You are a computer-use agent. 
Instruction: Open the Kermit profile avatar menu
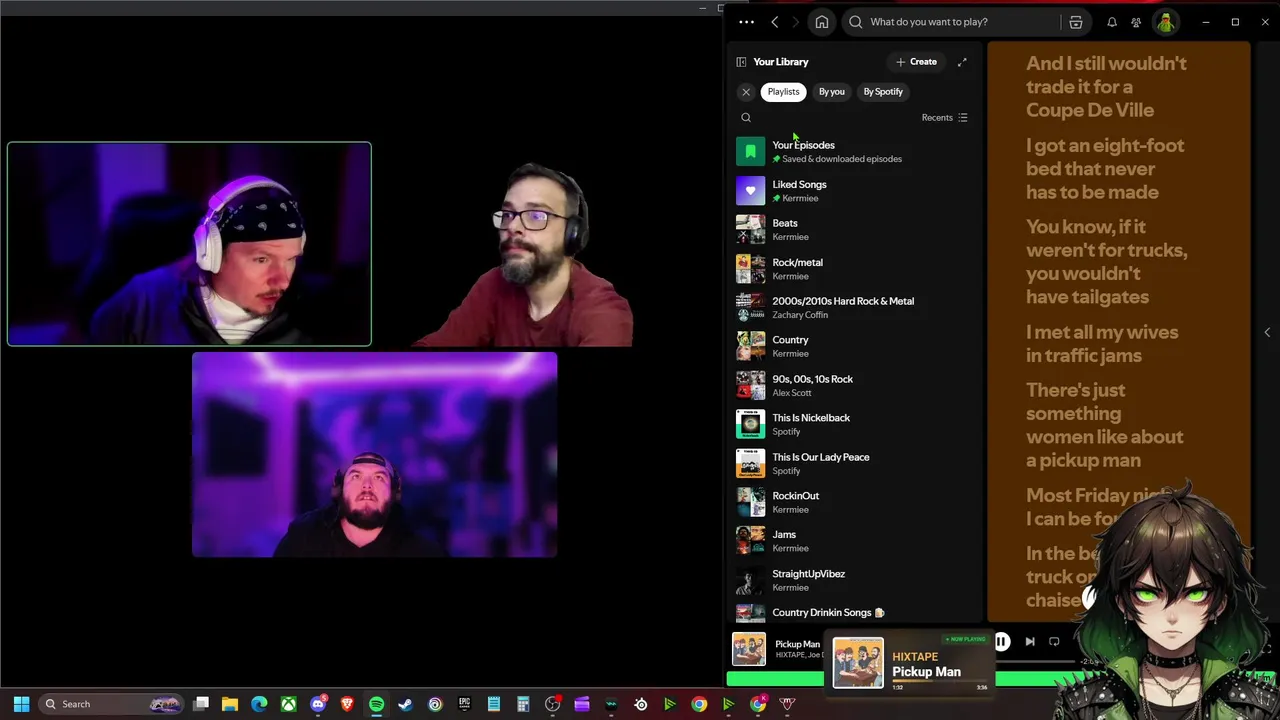1166,22
